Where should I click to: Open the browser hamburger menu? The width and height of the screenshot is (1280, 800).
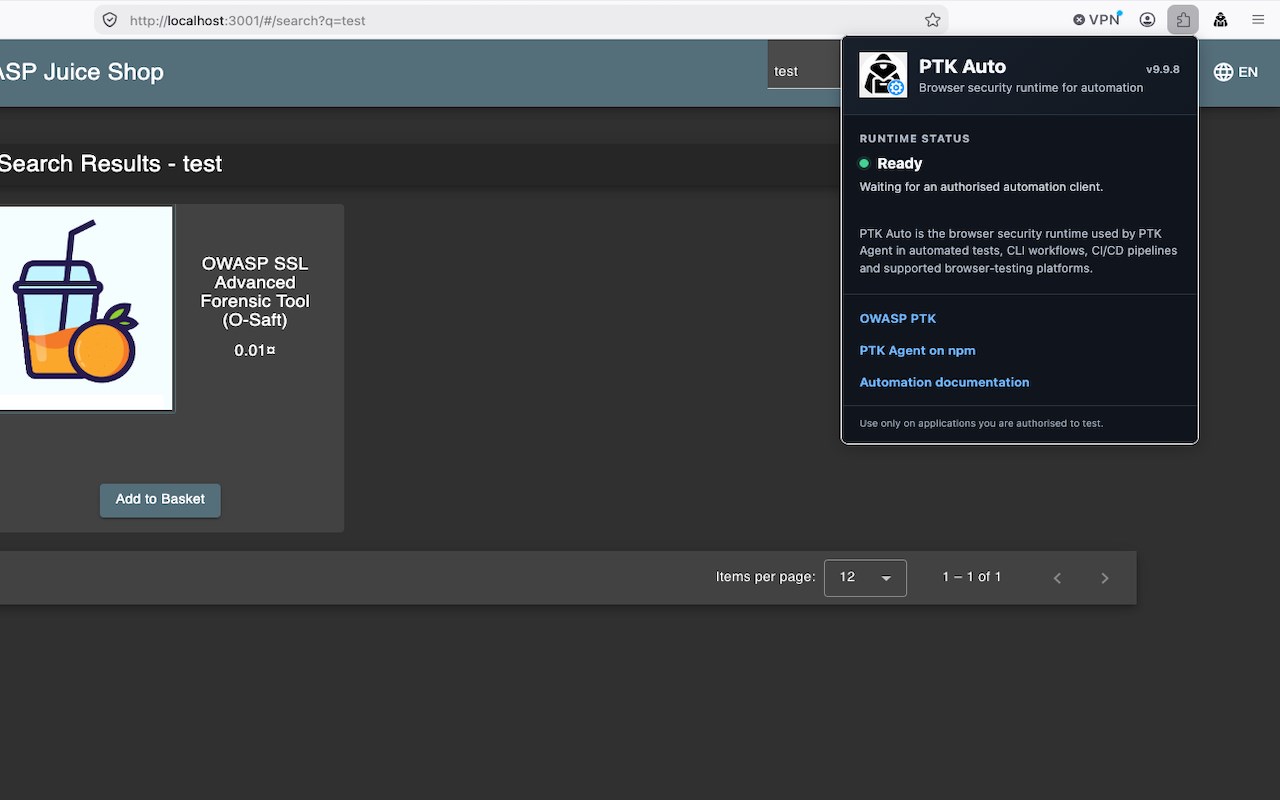1258,20
